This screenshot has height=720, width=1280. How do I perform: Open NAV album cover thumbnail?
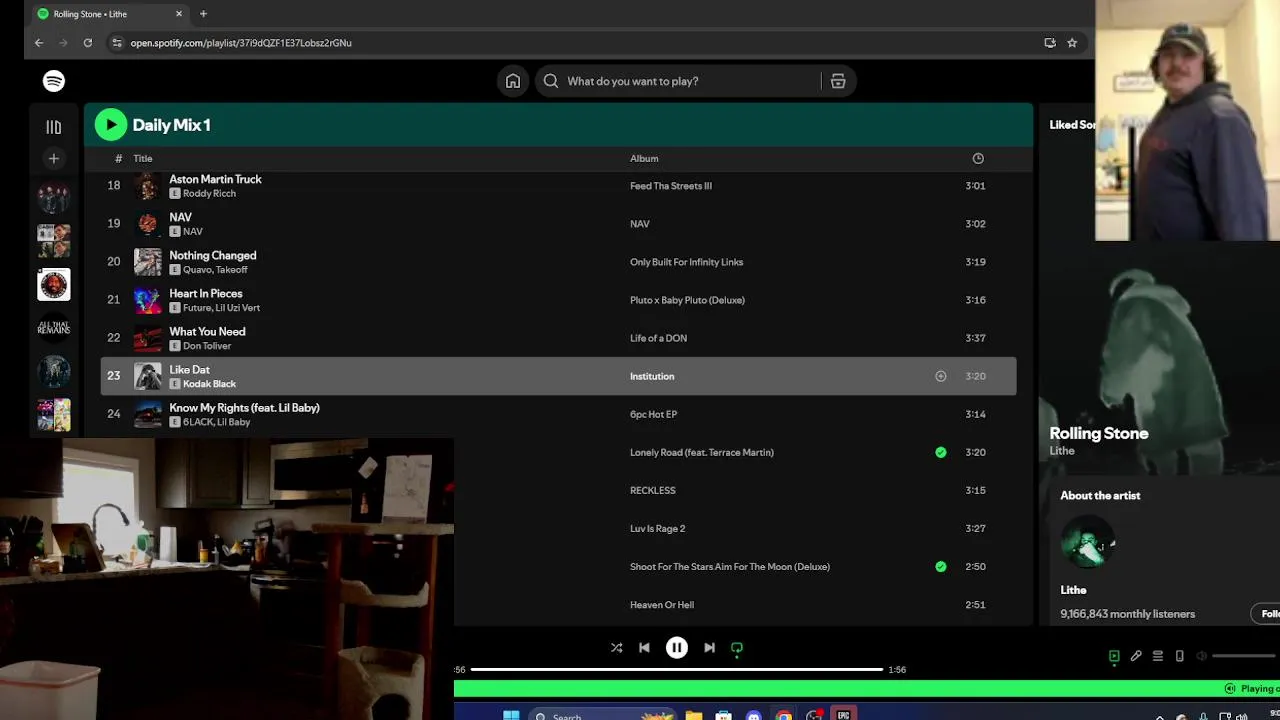click(148, 224)
